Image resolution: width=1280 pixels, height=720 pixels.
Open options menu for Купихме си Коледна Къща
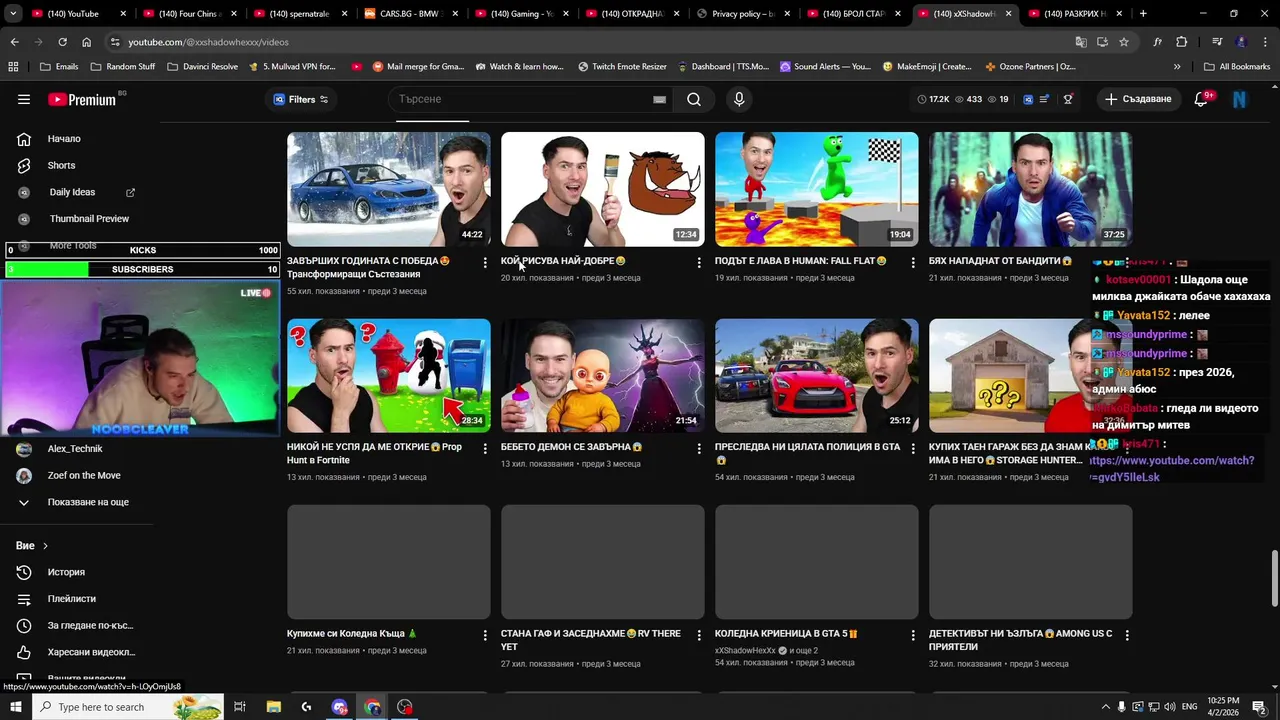[x=485, y=635]
